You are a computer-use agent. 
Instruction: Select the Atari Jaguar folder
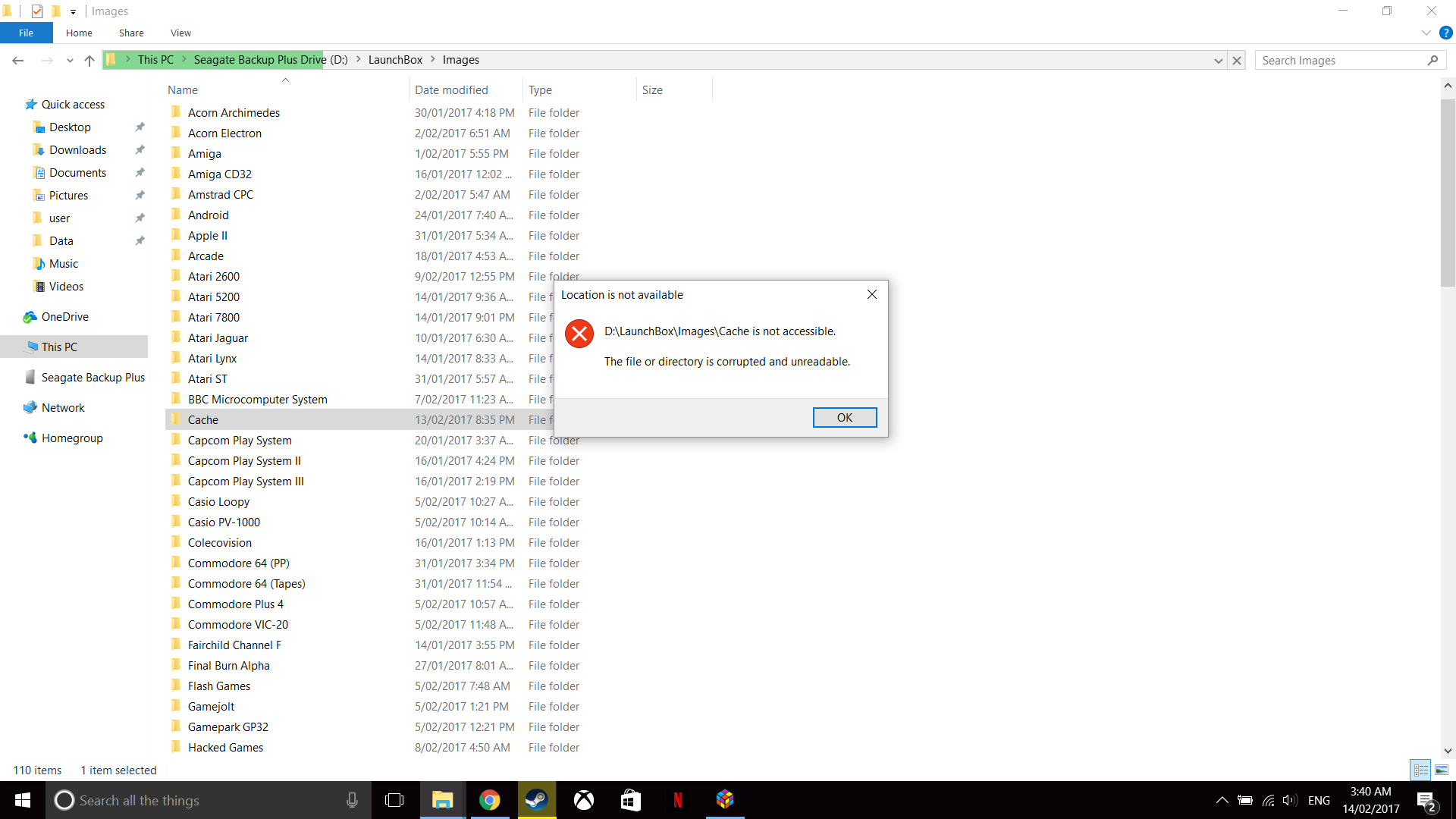(x=218, y=338)
